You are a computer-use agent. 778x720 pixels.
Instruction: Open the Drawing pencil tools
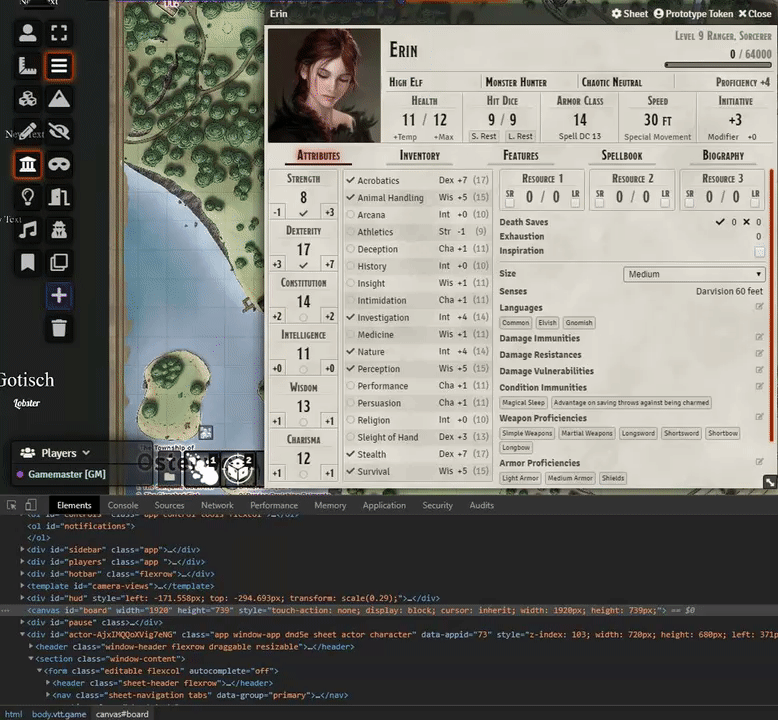(27, 131)
